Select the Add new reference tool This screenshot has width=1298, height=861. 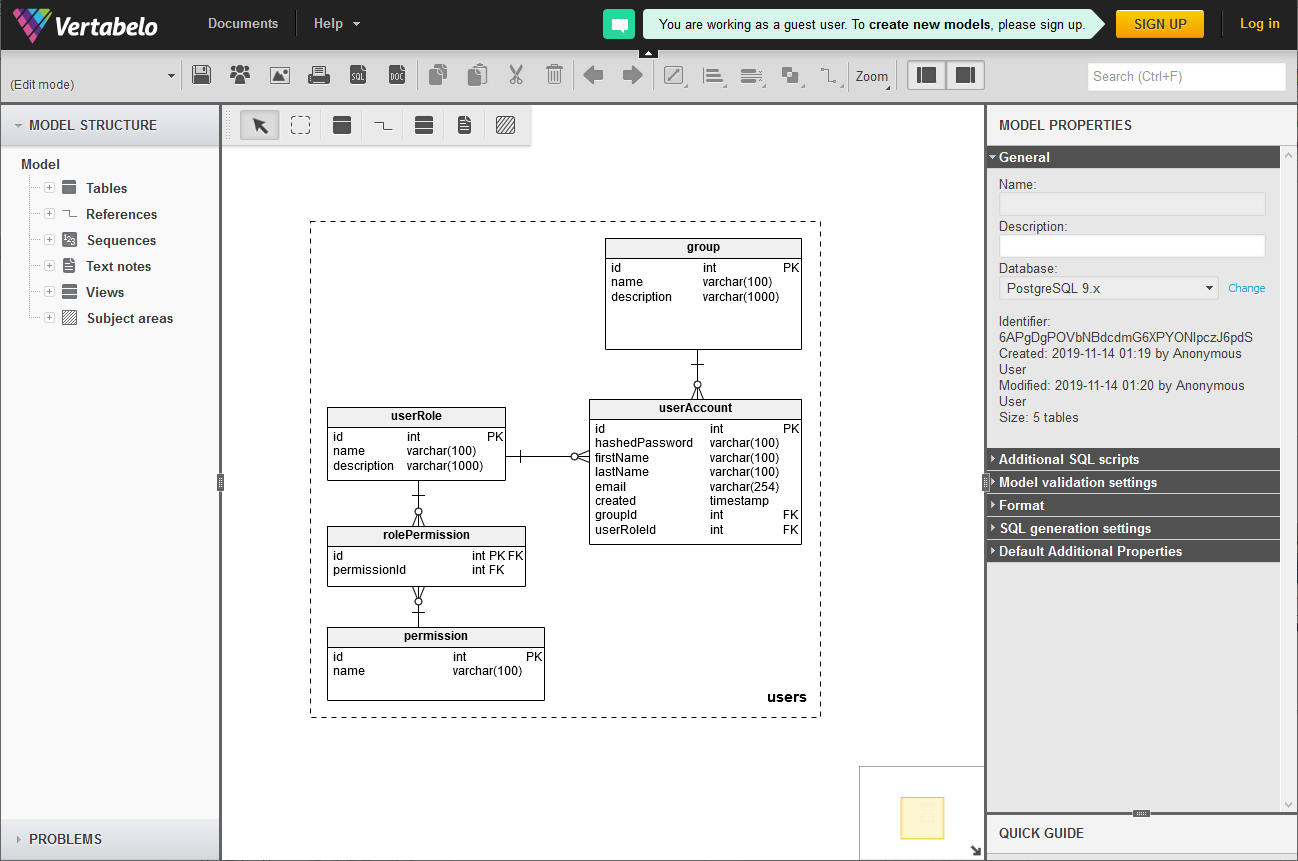click(383, 125)
